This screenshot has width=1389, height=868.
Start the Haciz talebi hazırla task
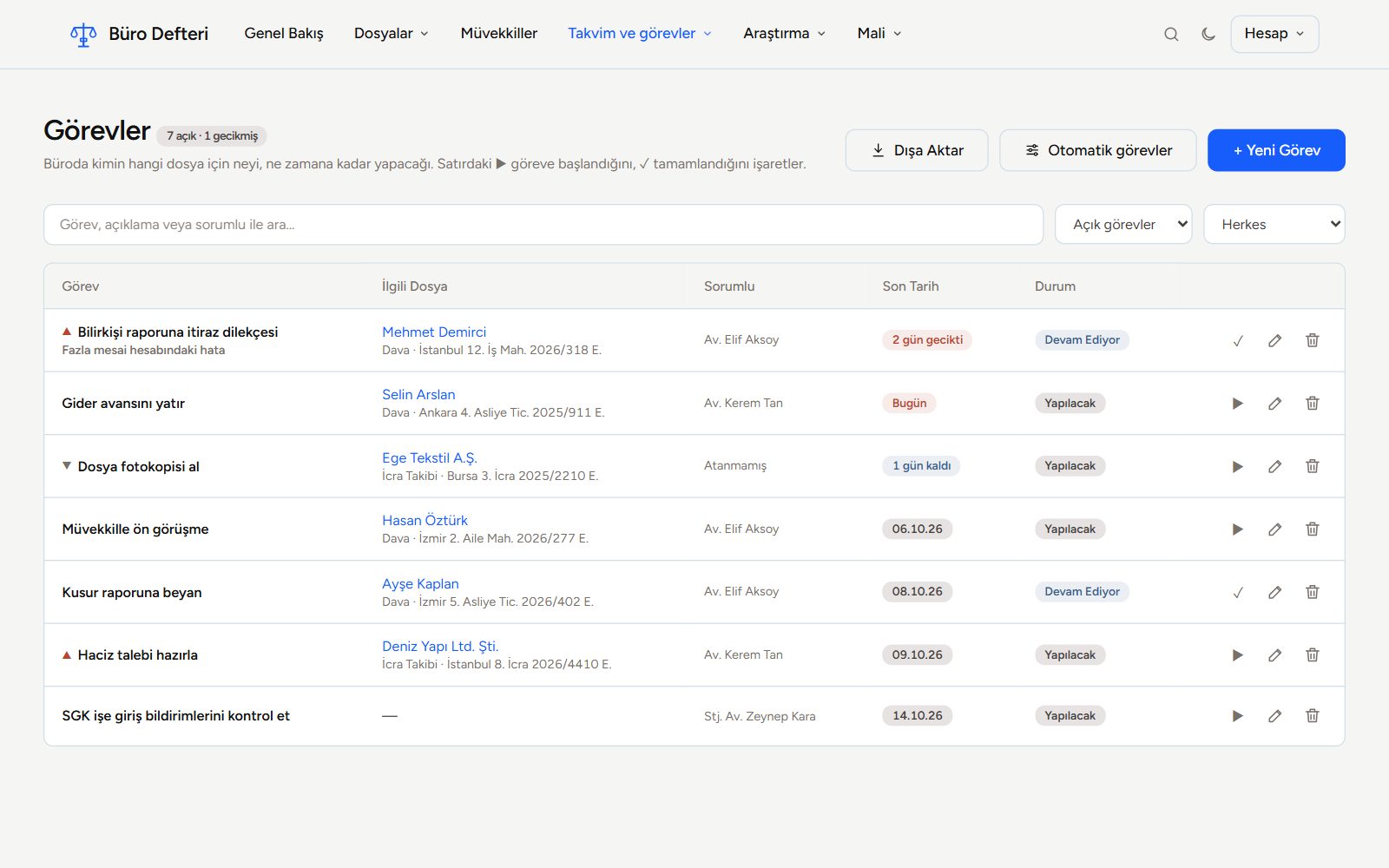point(1238,654)
